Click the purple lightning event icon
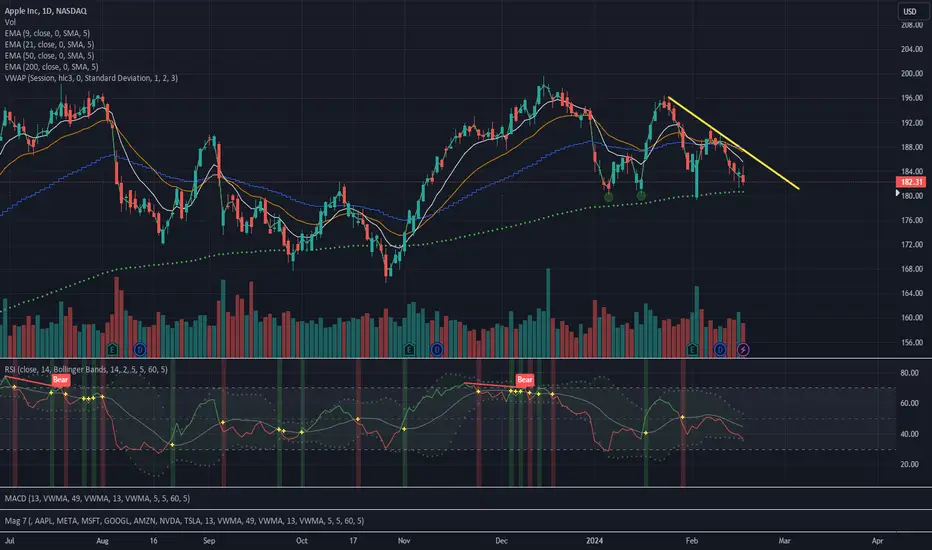 (744, 349)
